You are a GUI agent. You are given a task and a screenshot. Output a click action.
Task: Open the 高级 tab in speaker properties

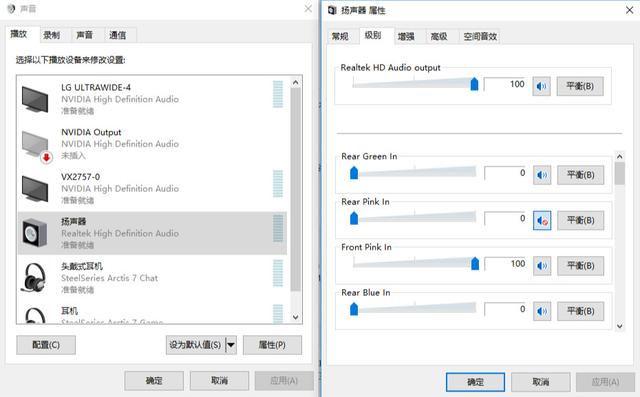coord(439,37)
